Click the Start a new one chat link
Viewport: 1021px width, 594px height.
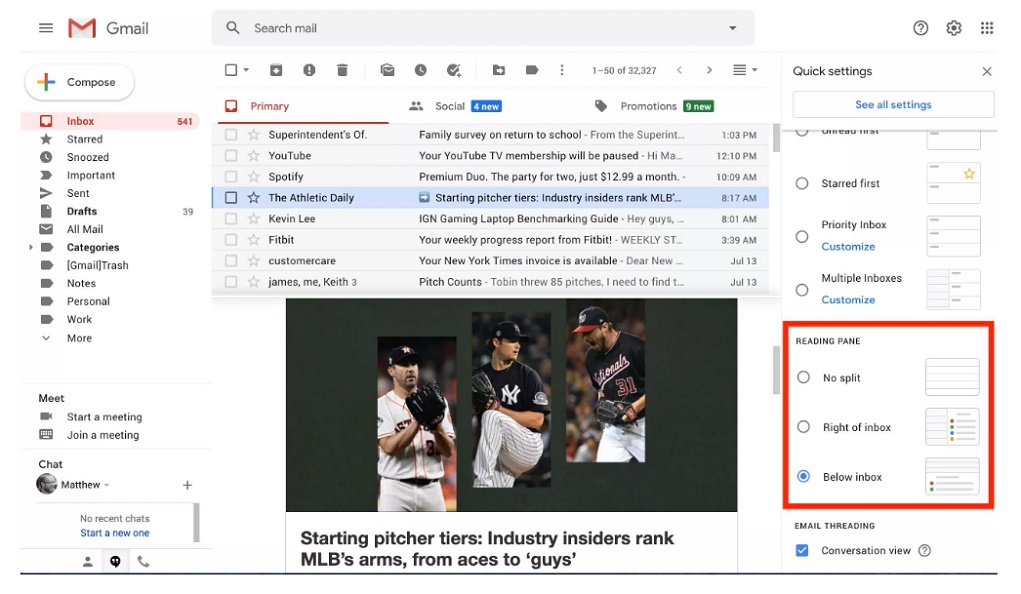(115, 533)
